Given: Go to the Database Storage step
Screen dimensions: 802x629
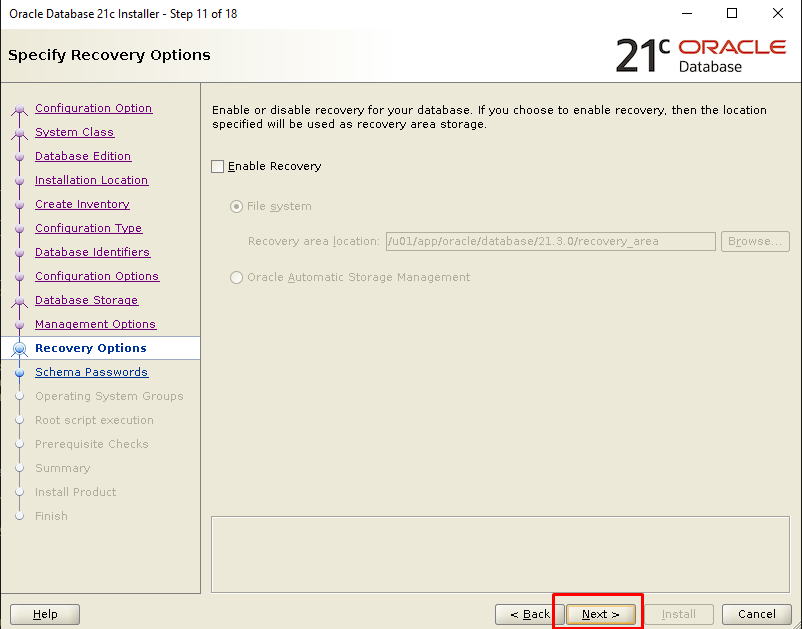Looking at the screenshot, I should pyautogui.click(x=86, y=301).
